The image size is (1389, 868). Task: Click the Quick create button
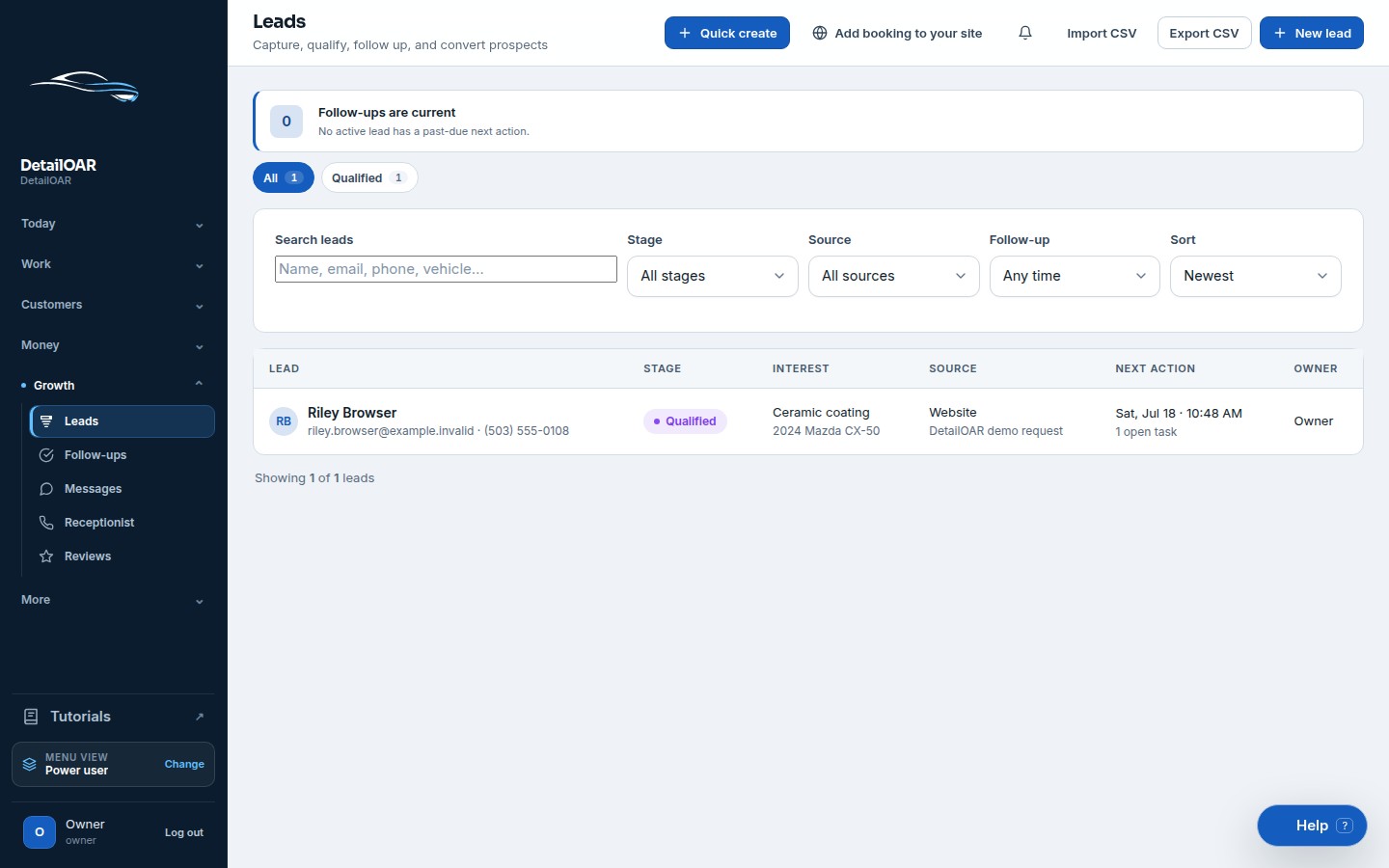727,33
